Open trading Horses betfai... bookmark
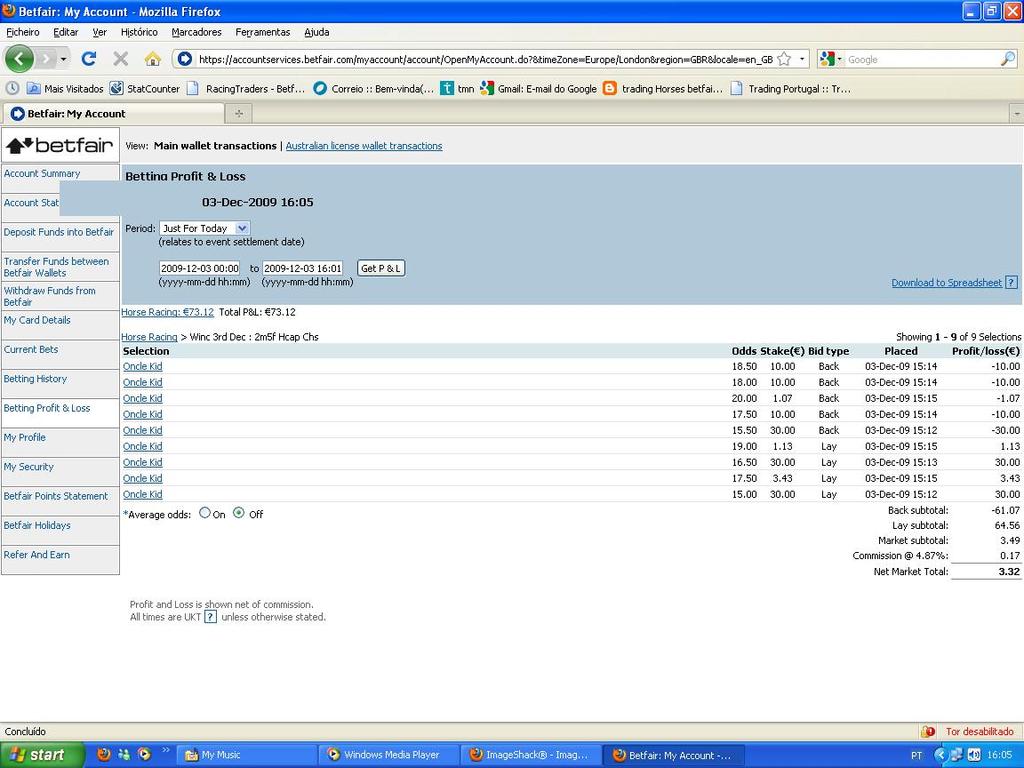 pyautogui.click(x=663, y=89)
